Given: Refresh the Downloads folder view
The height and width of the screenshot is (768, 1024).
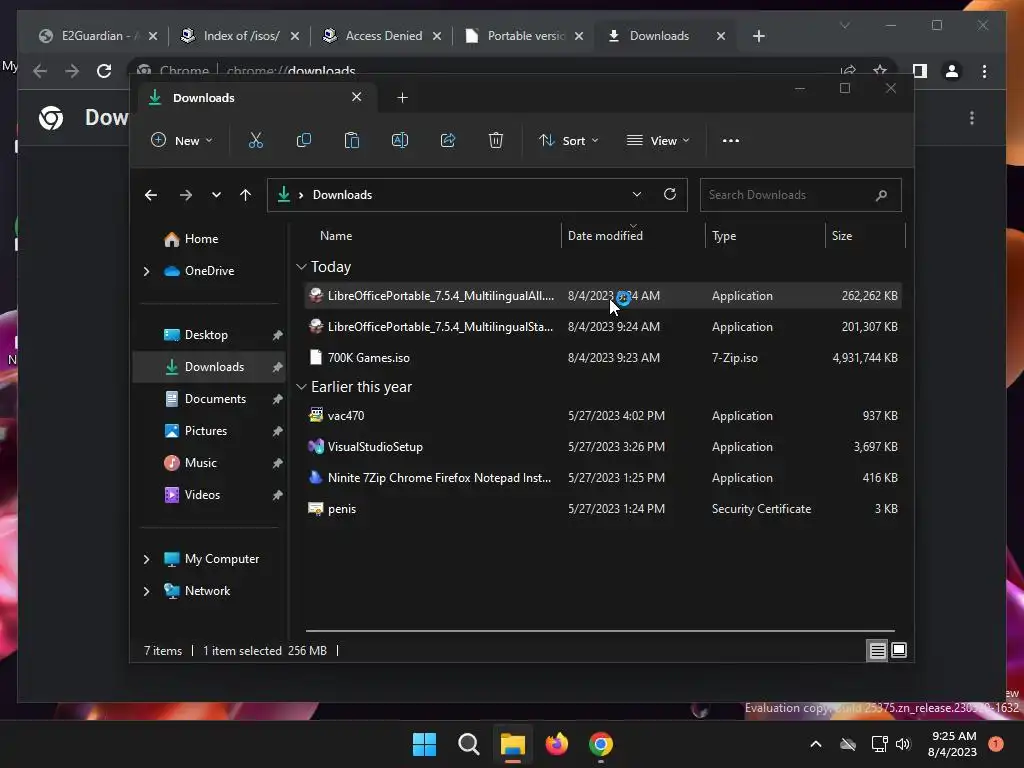Looking at the screenshot, I should pyautogui.click(x=669, y=195).
